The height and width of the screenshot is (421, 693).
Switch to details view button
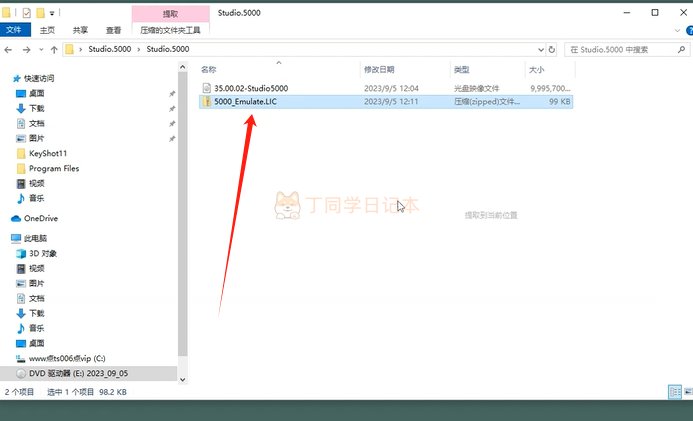coord(674,392)
